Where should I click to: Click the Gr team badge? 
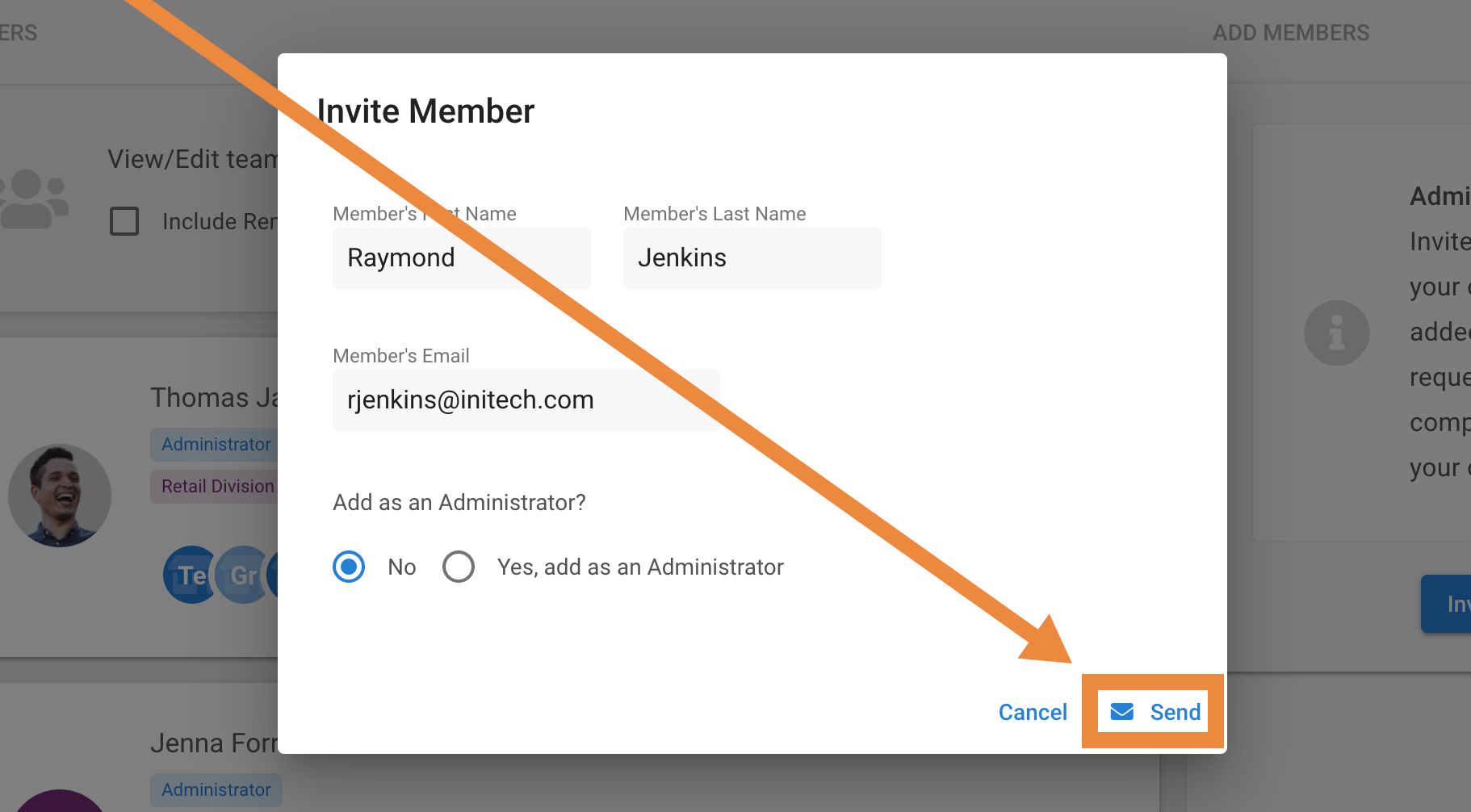click(x=242, y=575)
